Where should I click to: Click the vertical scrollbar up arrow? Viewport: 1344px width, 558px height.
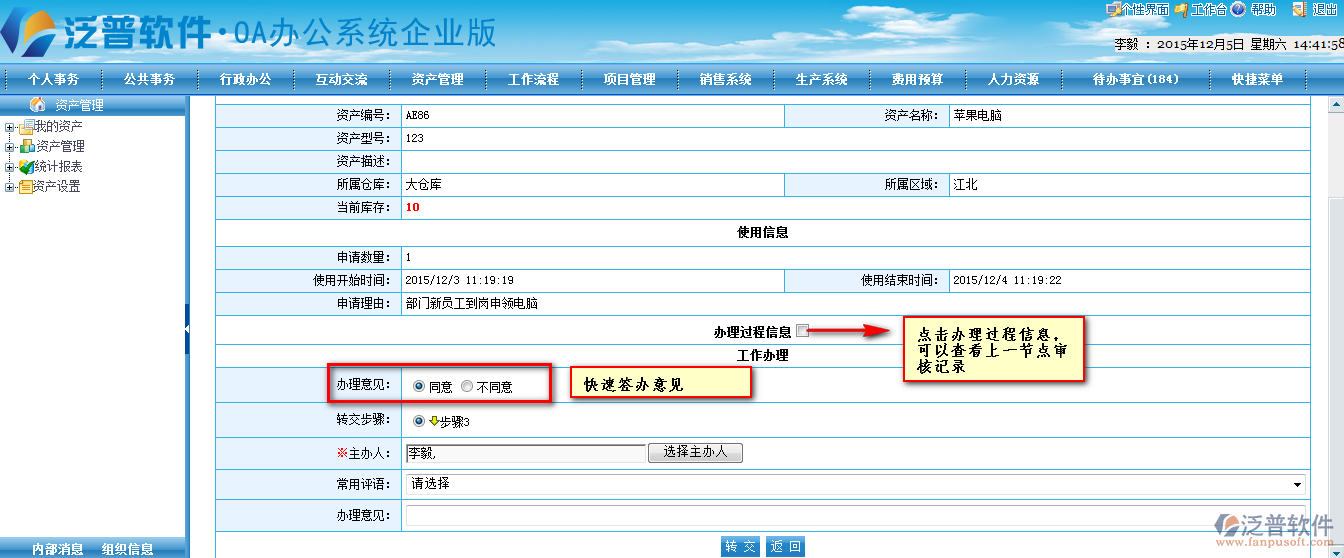tap(1335, 104)
